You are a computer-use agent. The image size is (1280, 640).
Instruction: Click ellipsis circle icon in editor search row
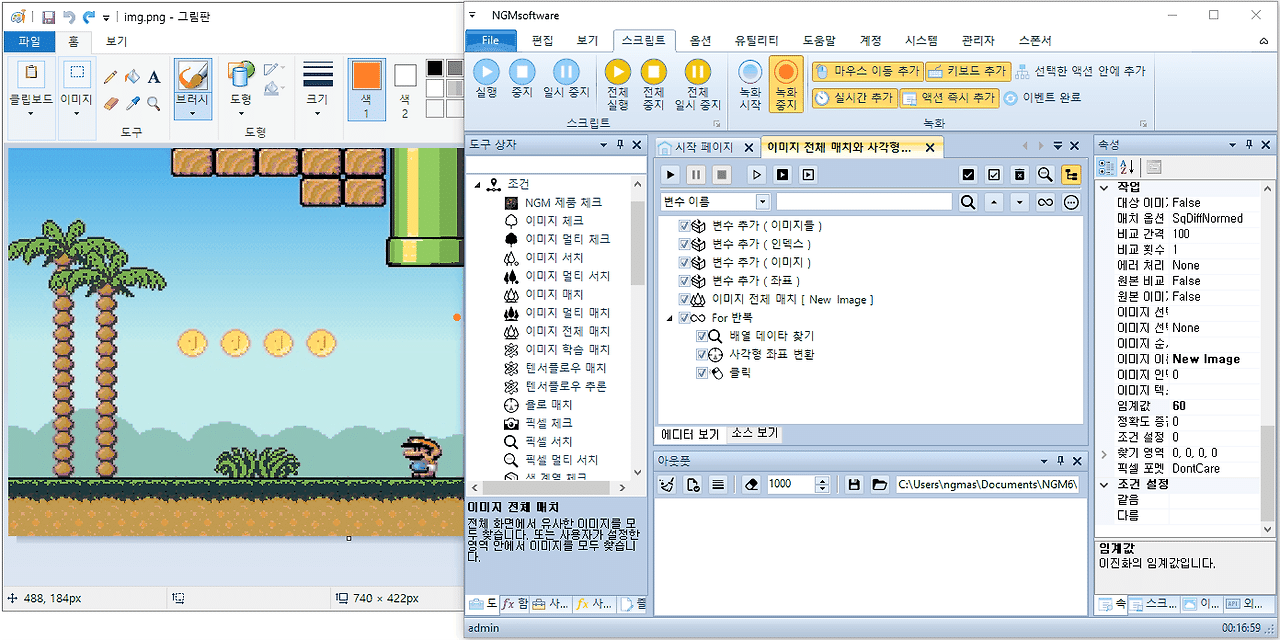[x=1071, y=202]
